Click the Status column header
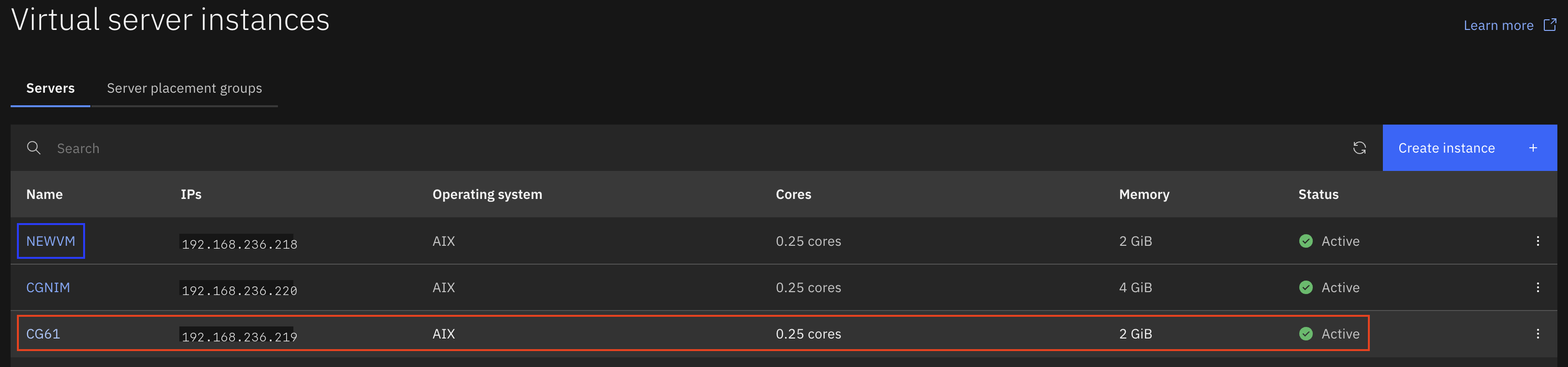Screen dimensions: 1568x367 tap(1319, 195)
